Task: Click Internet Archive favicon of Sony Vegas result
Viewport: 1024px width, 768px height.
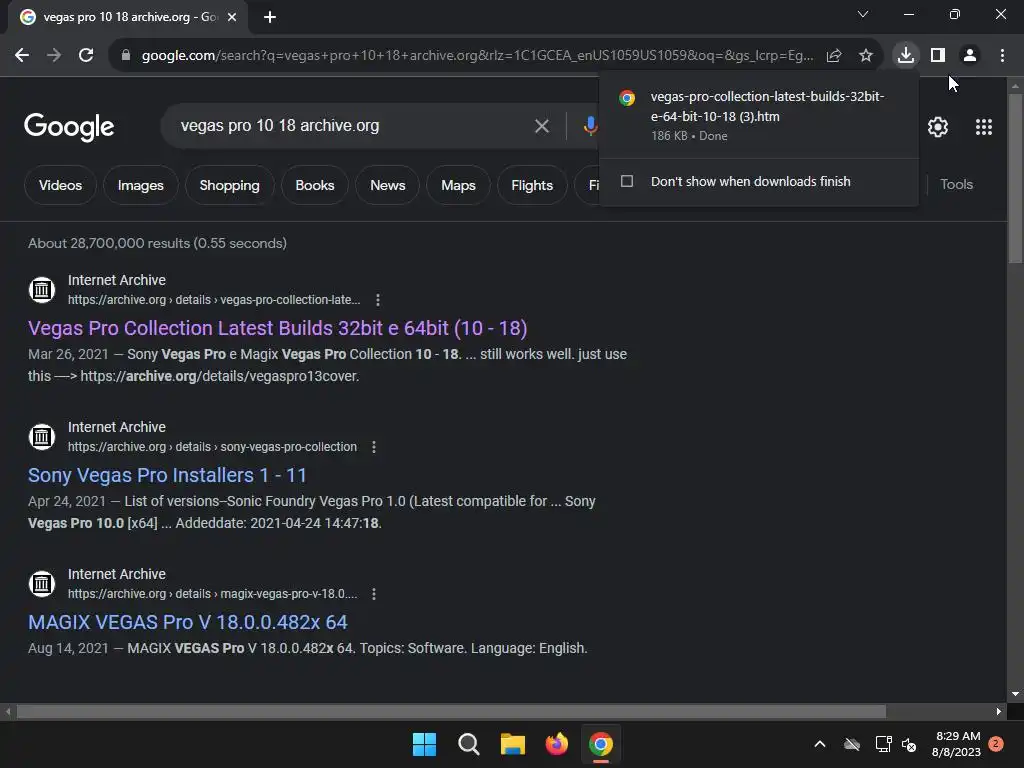Action: coord(42,436)
